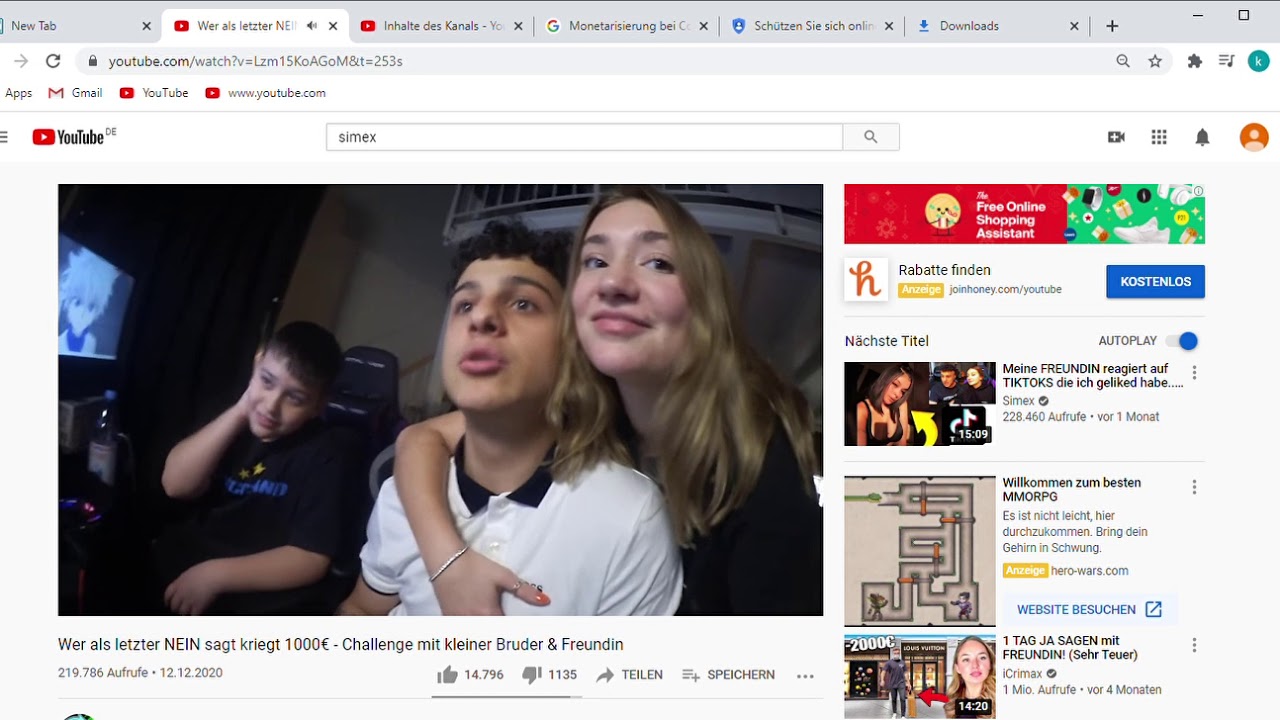Open the Gmail bookmark
1280x720 pixels.
pos(76,93)
